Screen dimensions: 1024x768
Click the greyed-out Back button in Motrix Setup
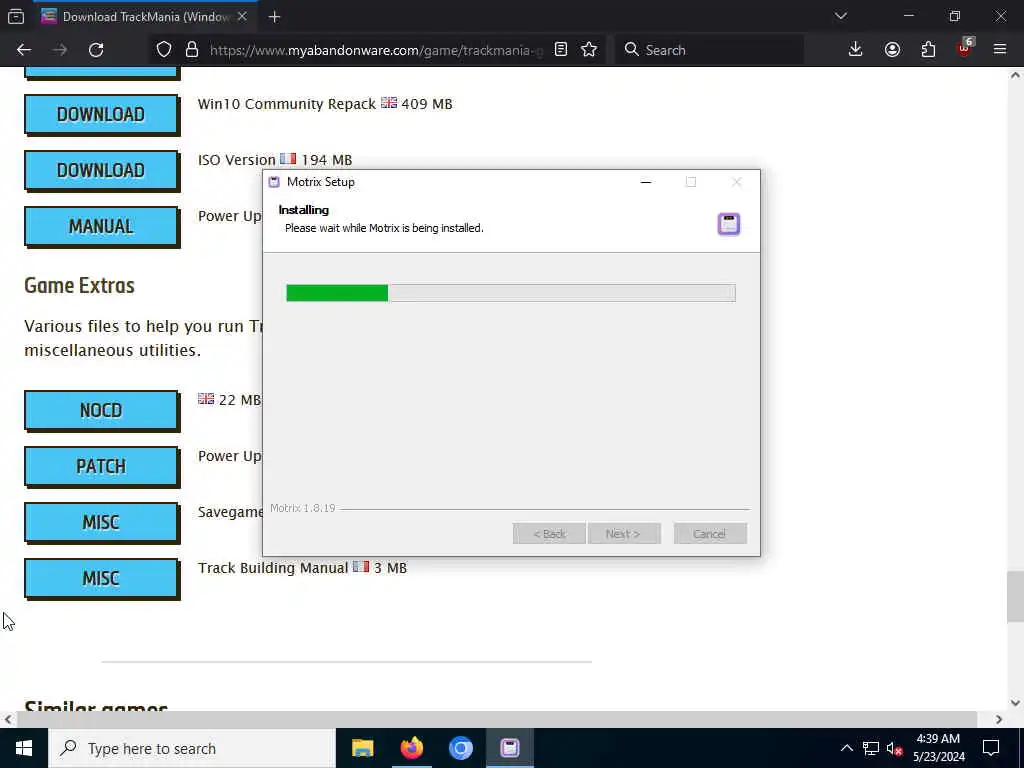point(549,534)
